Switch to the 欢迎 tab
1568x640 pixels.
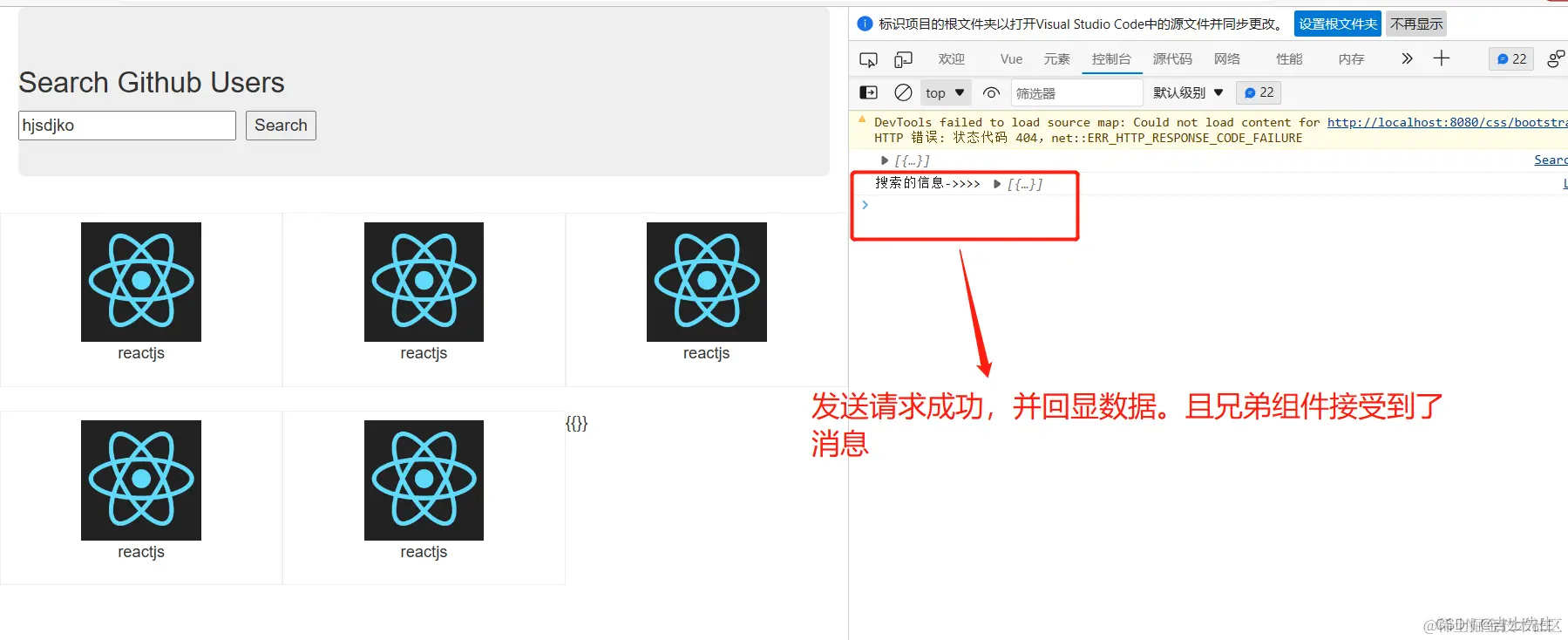[x=951, y=58]
